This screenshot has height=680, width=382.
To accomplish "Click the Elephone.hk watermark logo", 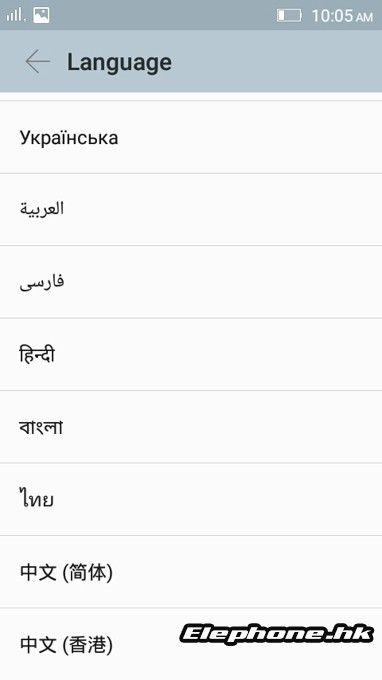I will point(277,634).
